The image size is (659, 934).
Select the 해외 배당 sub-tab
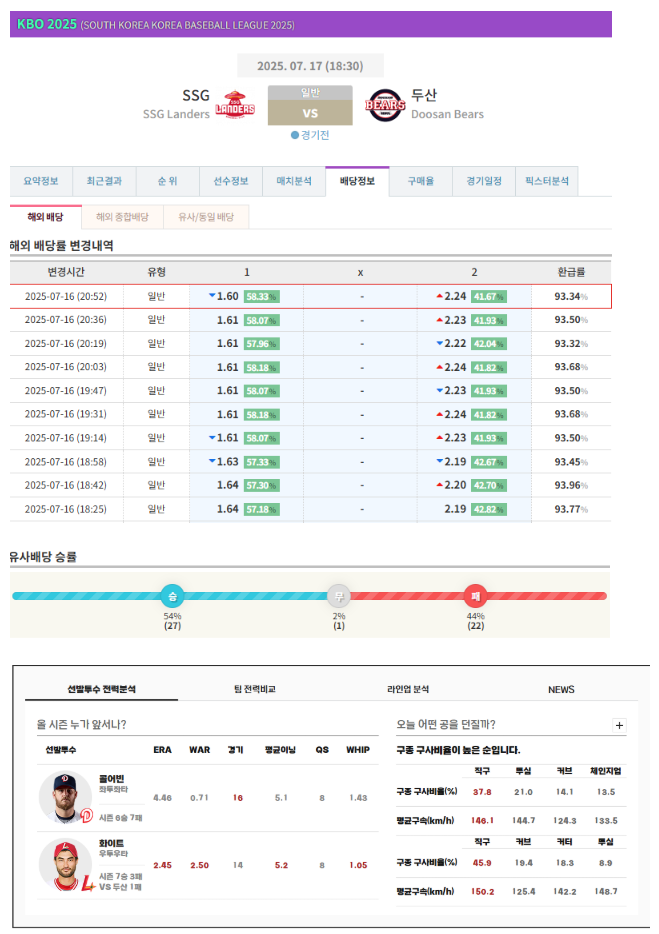click(x=45, y=217)
